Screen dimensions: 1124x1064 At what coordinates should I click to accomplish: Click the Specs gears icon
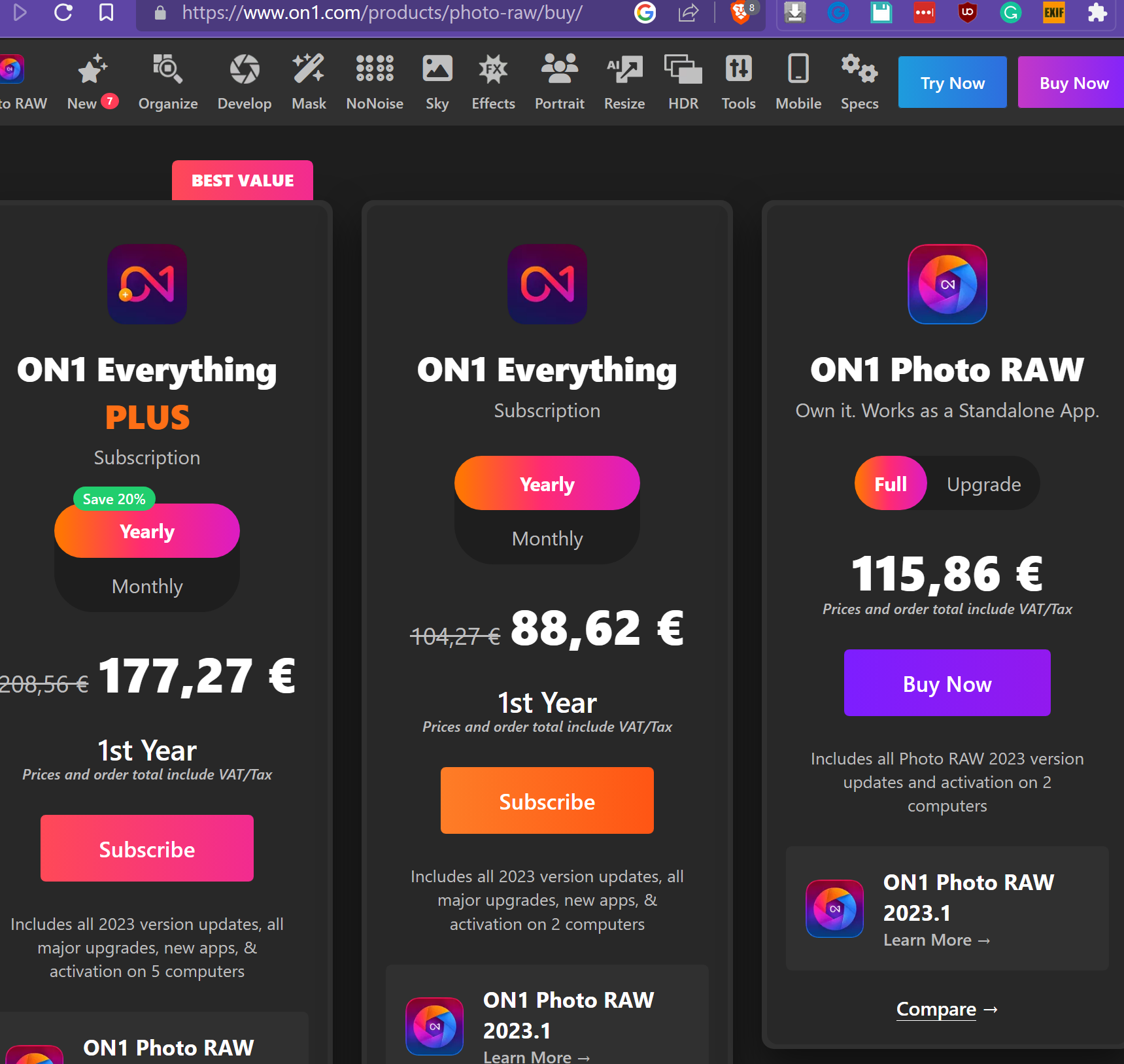click(859, 69)
